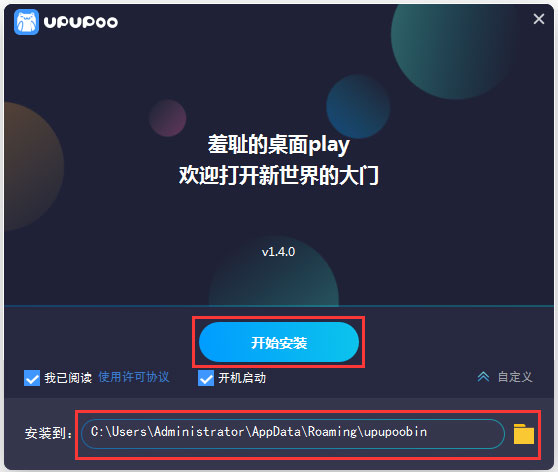This screenshot has width=558, height=472.
Task: Click the 安装到 label
Action: [x=48, y=433]
